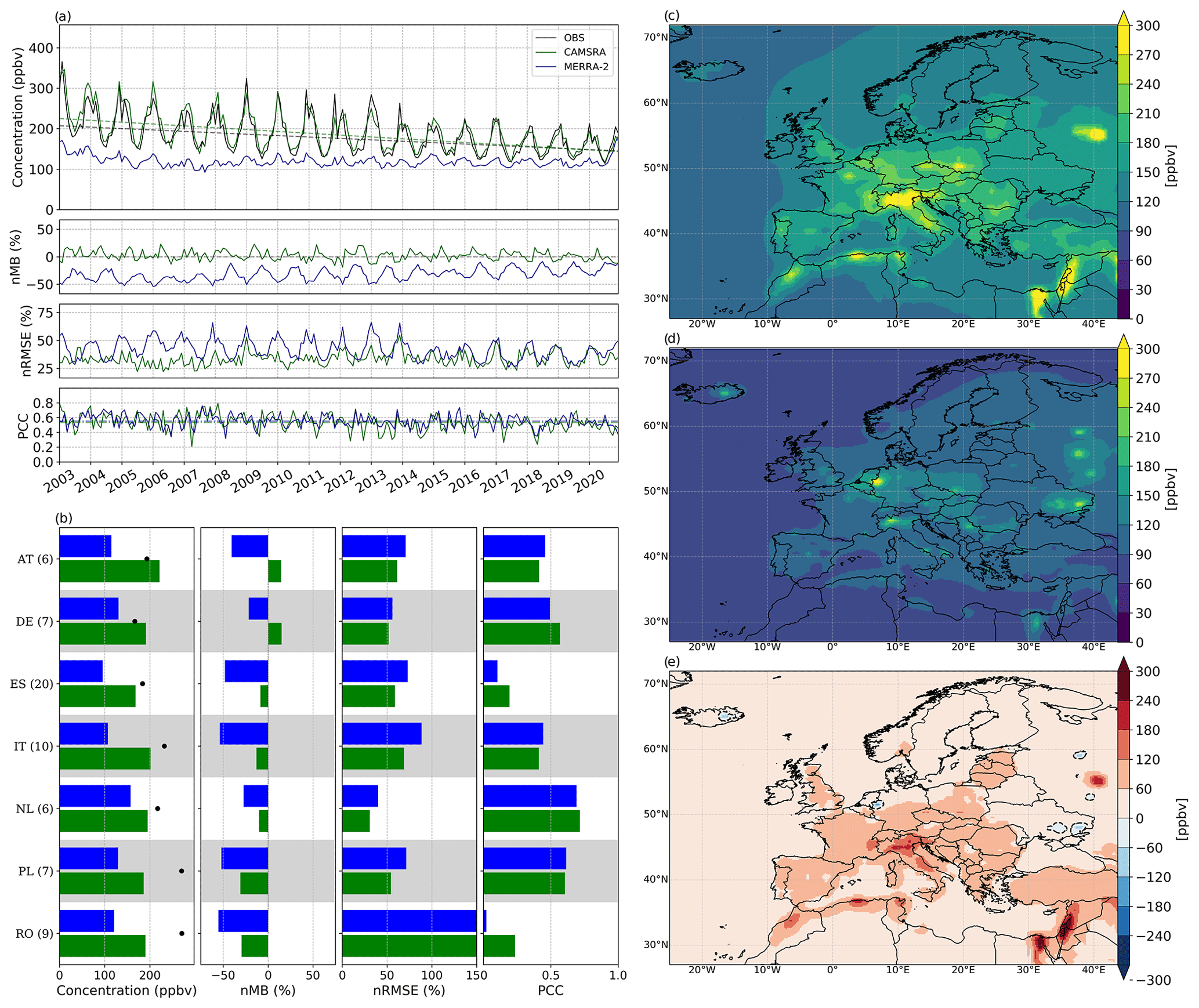Click the black dot marker for PL
The image size is (1199, 1008).
click(182, 871)
